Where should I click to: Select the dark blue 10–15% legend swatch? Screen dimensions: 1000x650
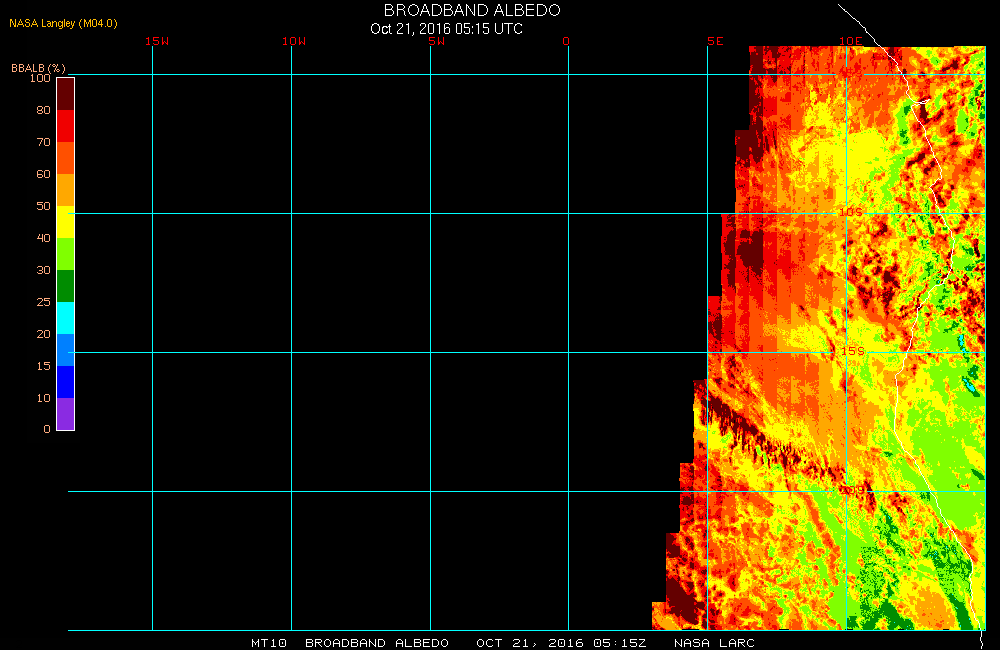65,382
